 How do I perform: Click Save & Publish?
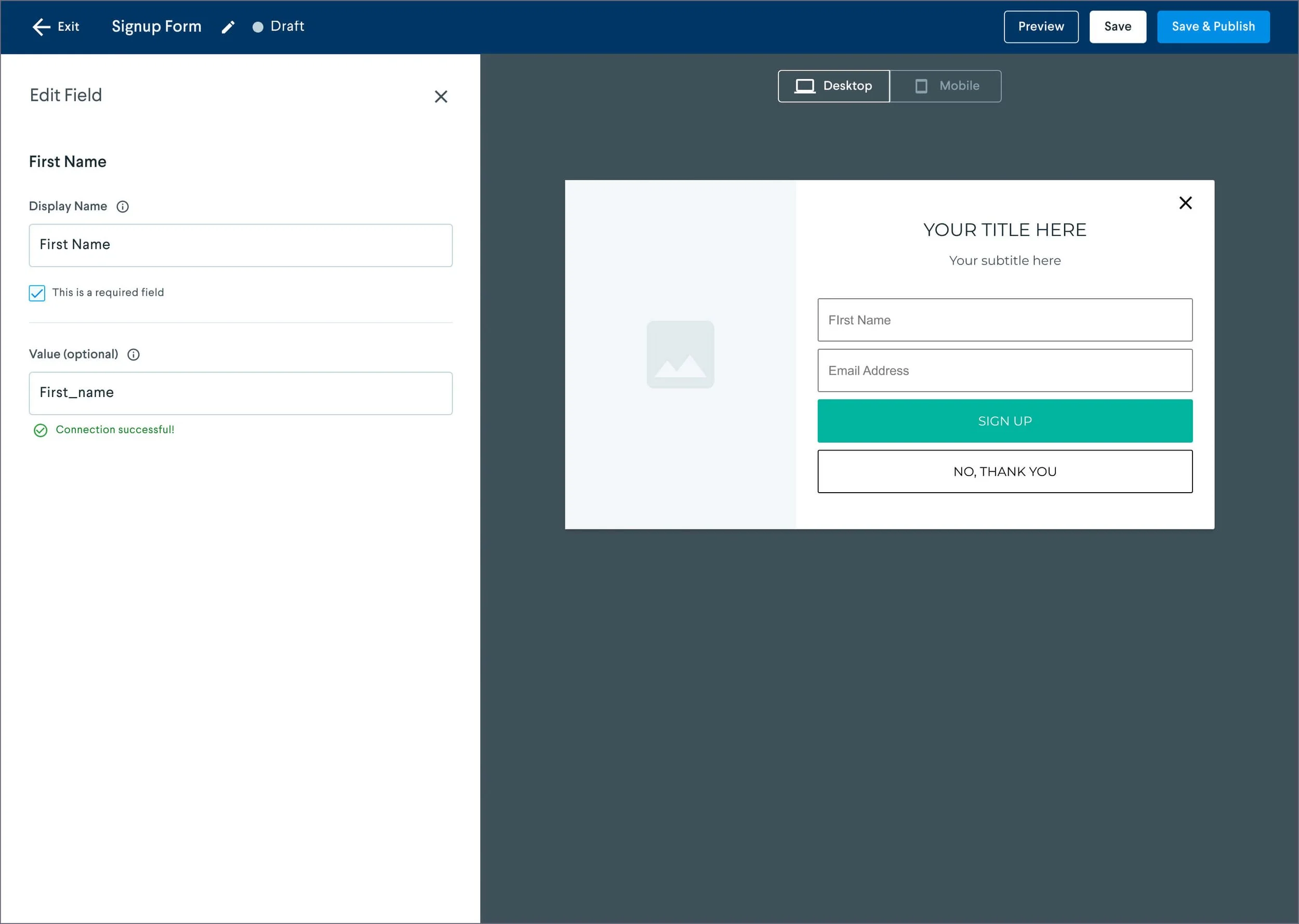coord(1213,27)
